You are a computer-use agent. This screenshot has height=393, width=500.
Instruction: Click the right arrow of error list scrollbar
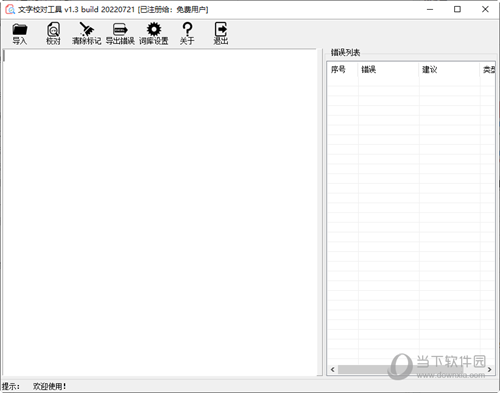pos(489,369)
